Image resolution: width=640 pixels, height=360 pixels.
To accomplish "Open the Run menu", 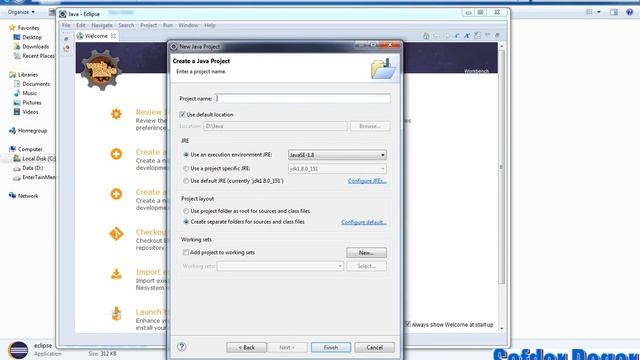I will (168, 25).
